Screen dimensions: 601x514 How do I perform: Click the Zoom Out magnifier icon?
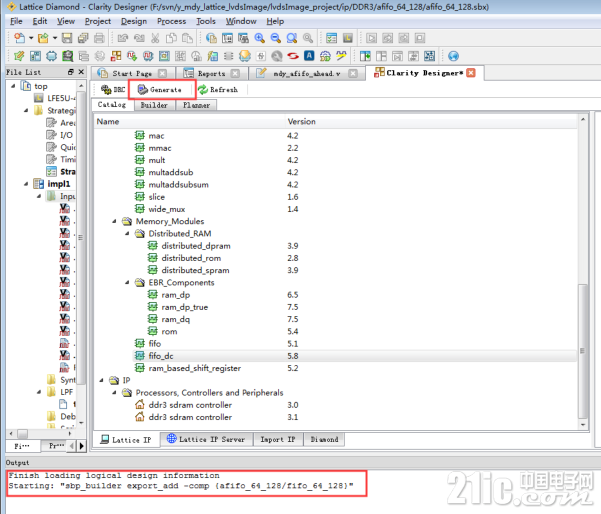point(276,38)
